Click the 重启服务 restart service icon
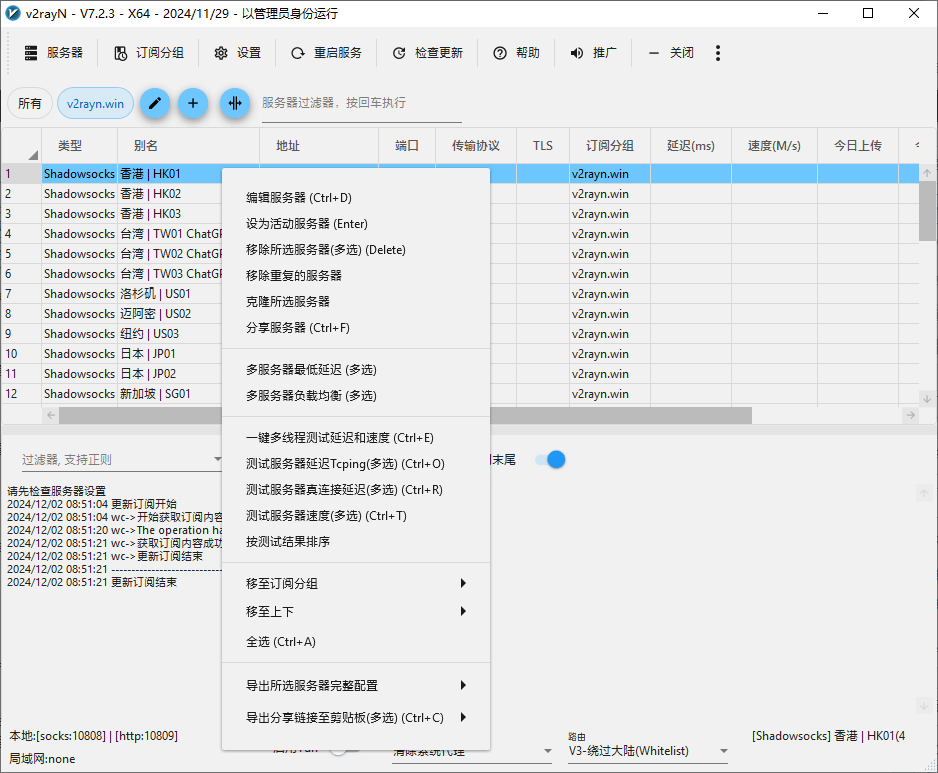938x773 pixels. [297, 53]
